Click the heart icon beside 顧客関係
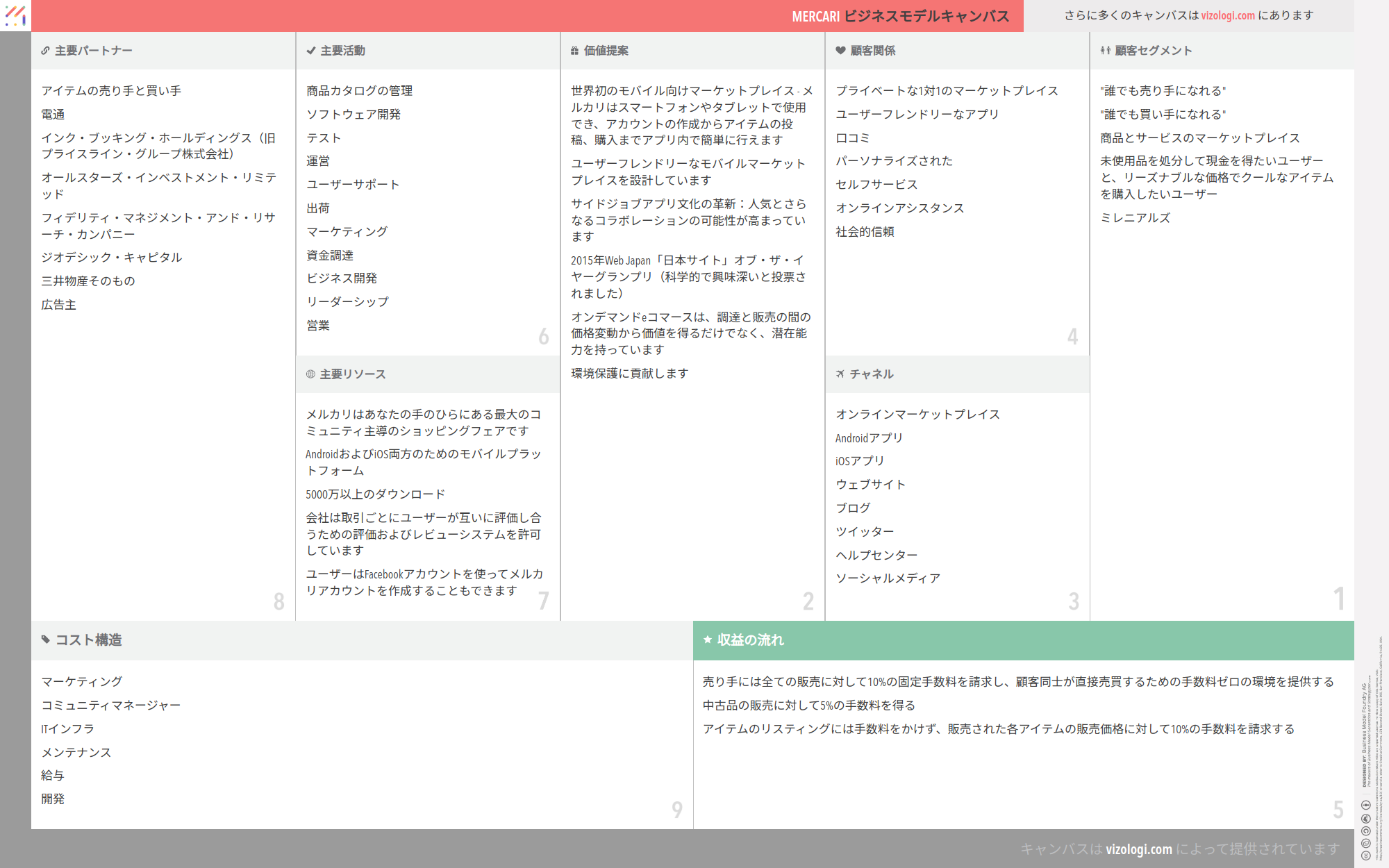1389x868 pixels. coord(840,51)
